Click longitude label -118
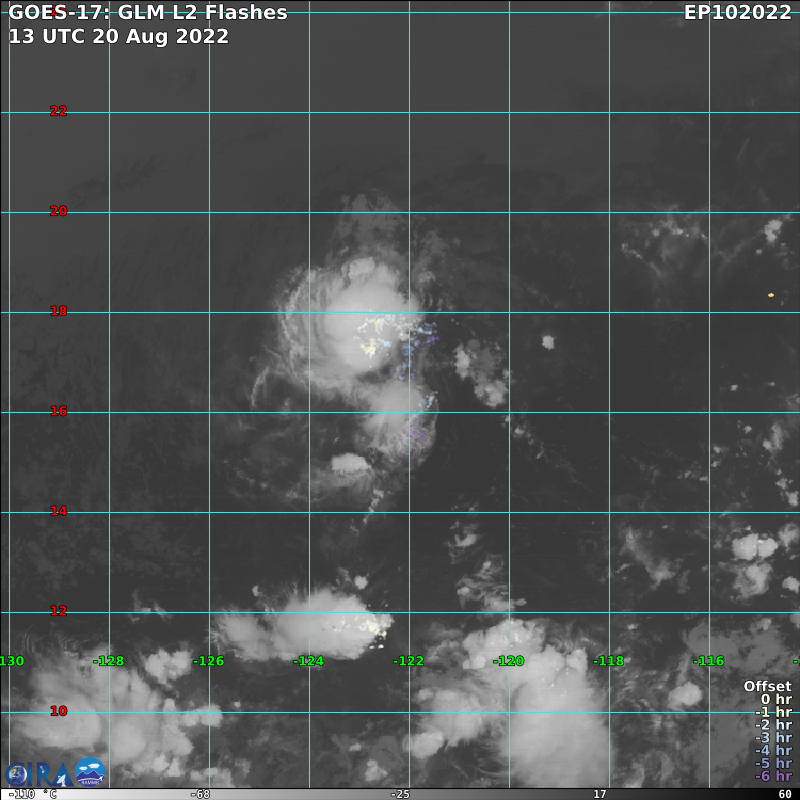Image resolution: width=800 pixels, height=800 pixels. pyautogui.click(x=608, y=661)
